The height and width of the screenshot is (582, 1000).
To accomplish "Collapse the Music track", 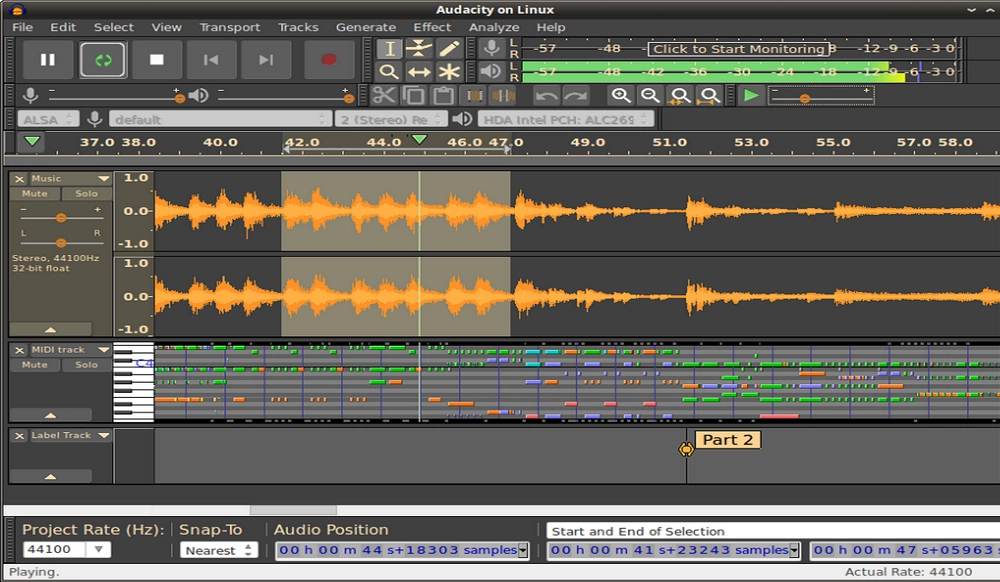I will coord(50,329).
